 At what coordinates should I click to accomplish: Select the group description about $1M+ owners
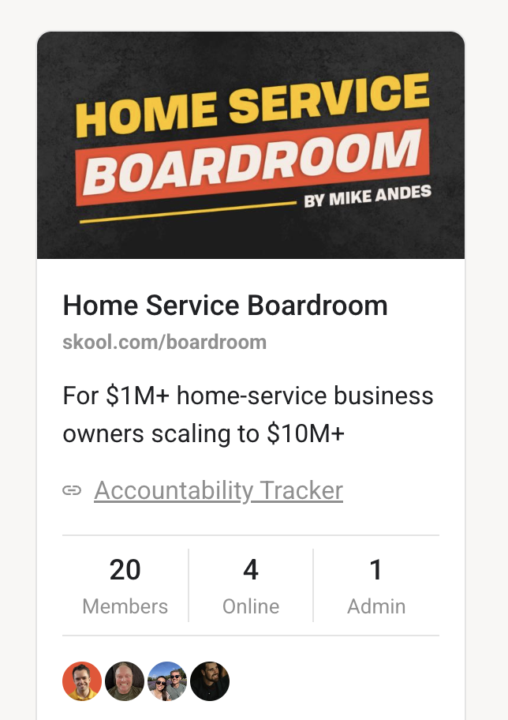point(248,415)
